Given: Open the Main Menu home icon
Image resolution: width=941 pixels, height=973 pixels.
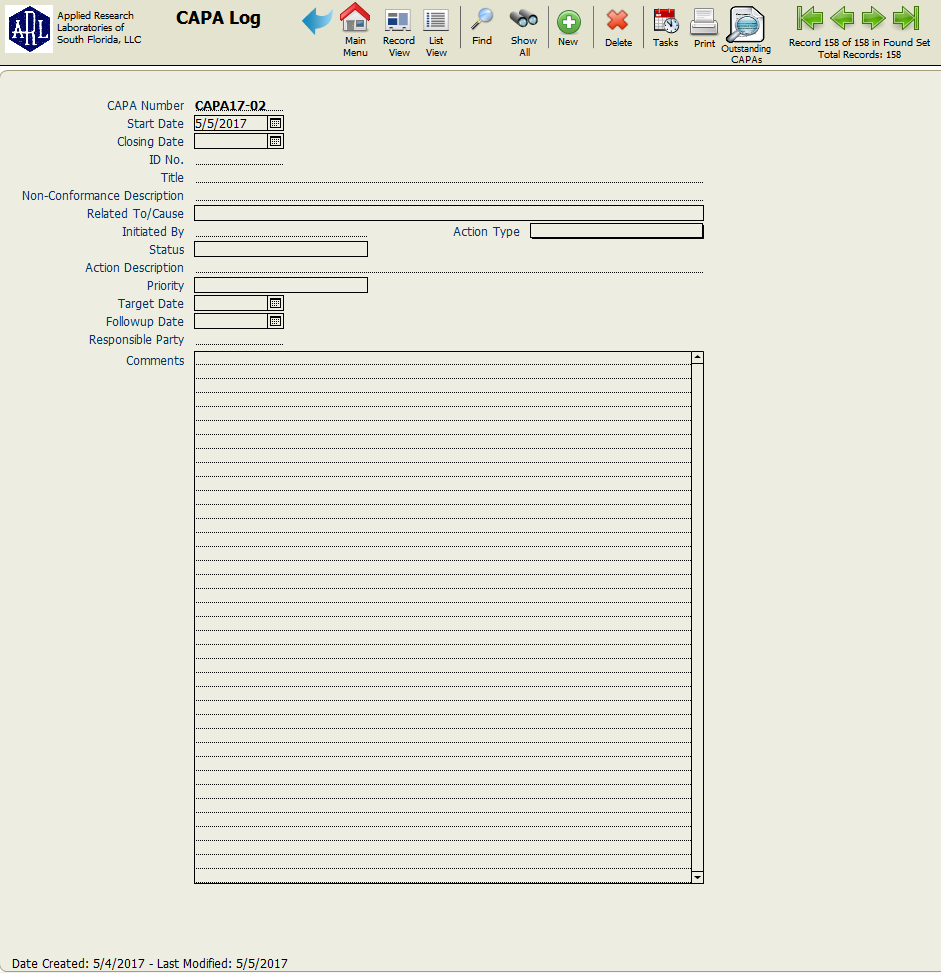Looking at the screenshot, I should coord(355,17).
